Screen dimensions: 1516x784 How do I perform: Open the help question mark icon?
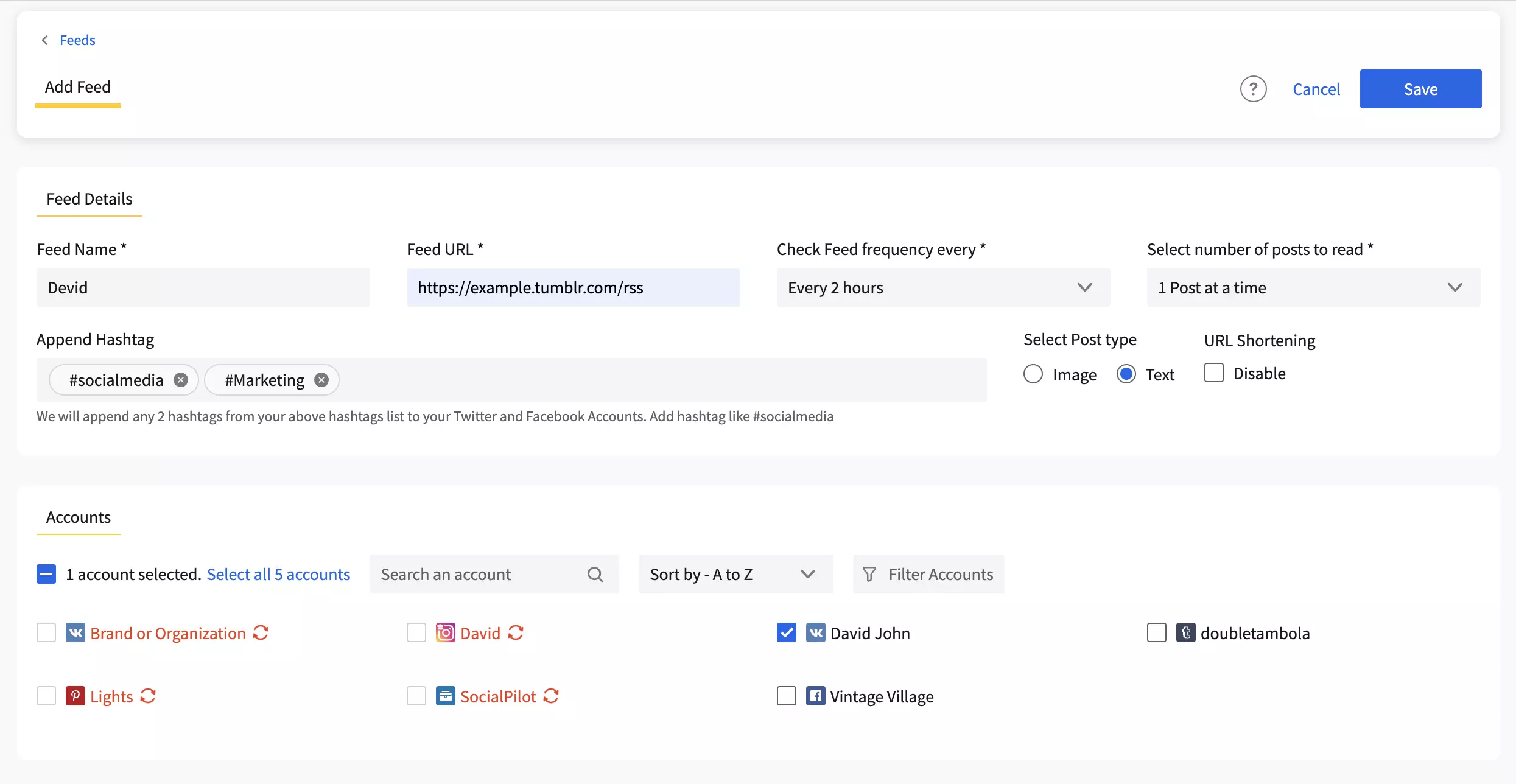(x=1253, y=89)
